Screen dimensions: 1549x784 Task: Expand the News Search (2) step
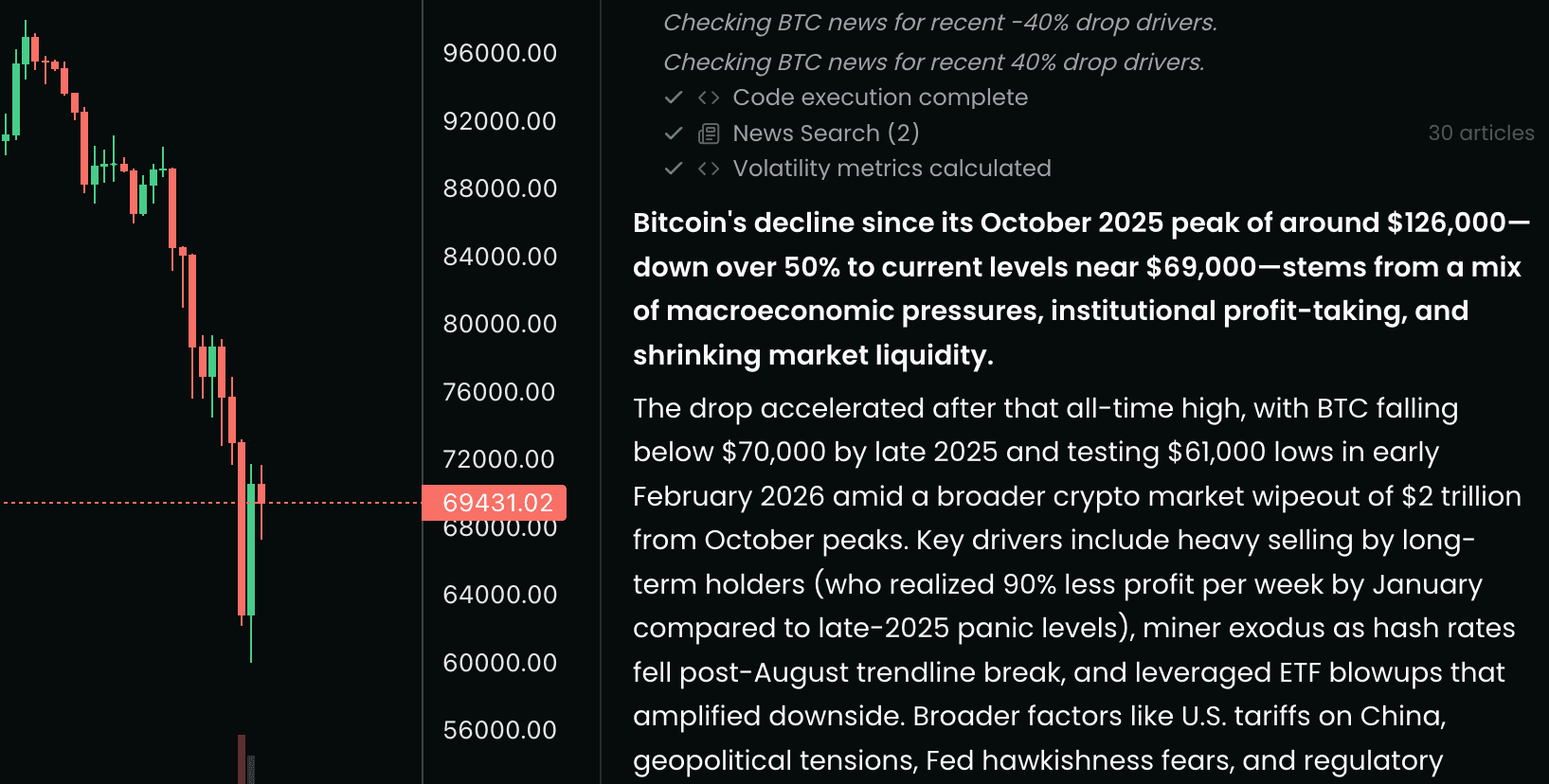click(x=825, y=134)
